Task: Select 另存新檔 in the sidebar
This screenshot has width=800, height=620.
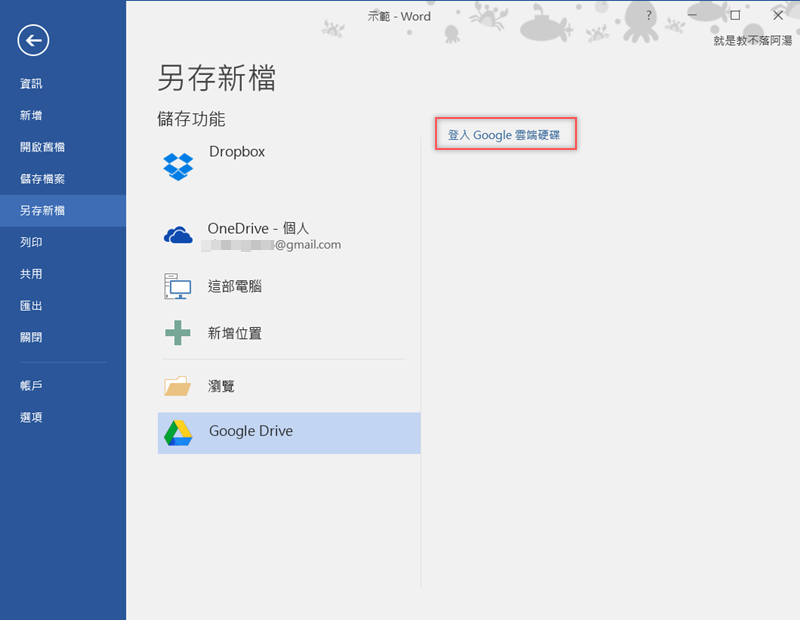Action: (x=63, y=210)
